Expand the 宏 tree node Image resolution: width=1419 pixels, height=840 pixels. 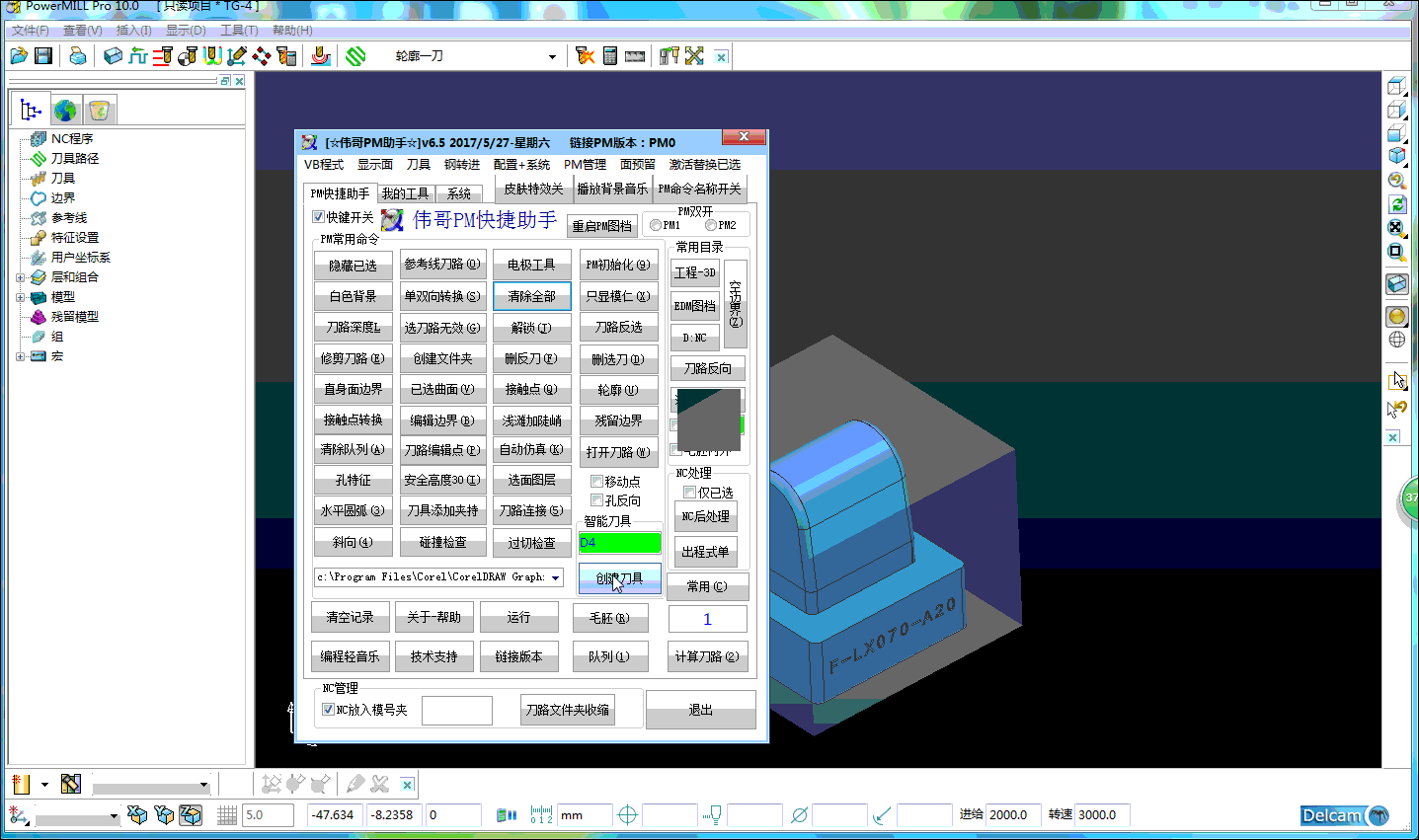[20, 356]
